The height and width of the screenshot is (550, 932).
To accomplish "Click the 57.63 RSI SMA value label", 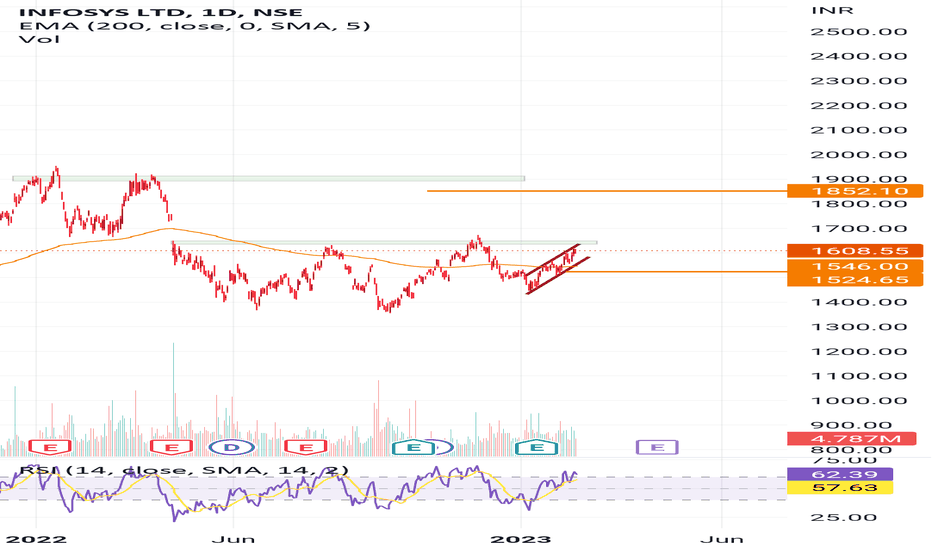I will pos(839,488).
